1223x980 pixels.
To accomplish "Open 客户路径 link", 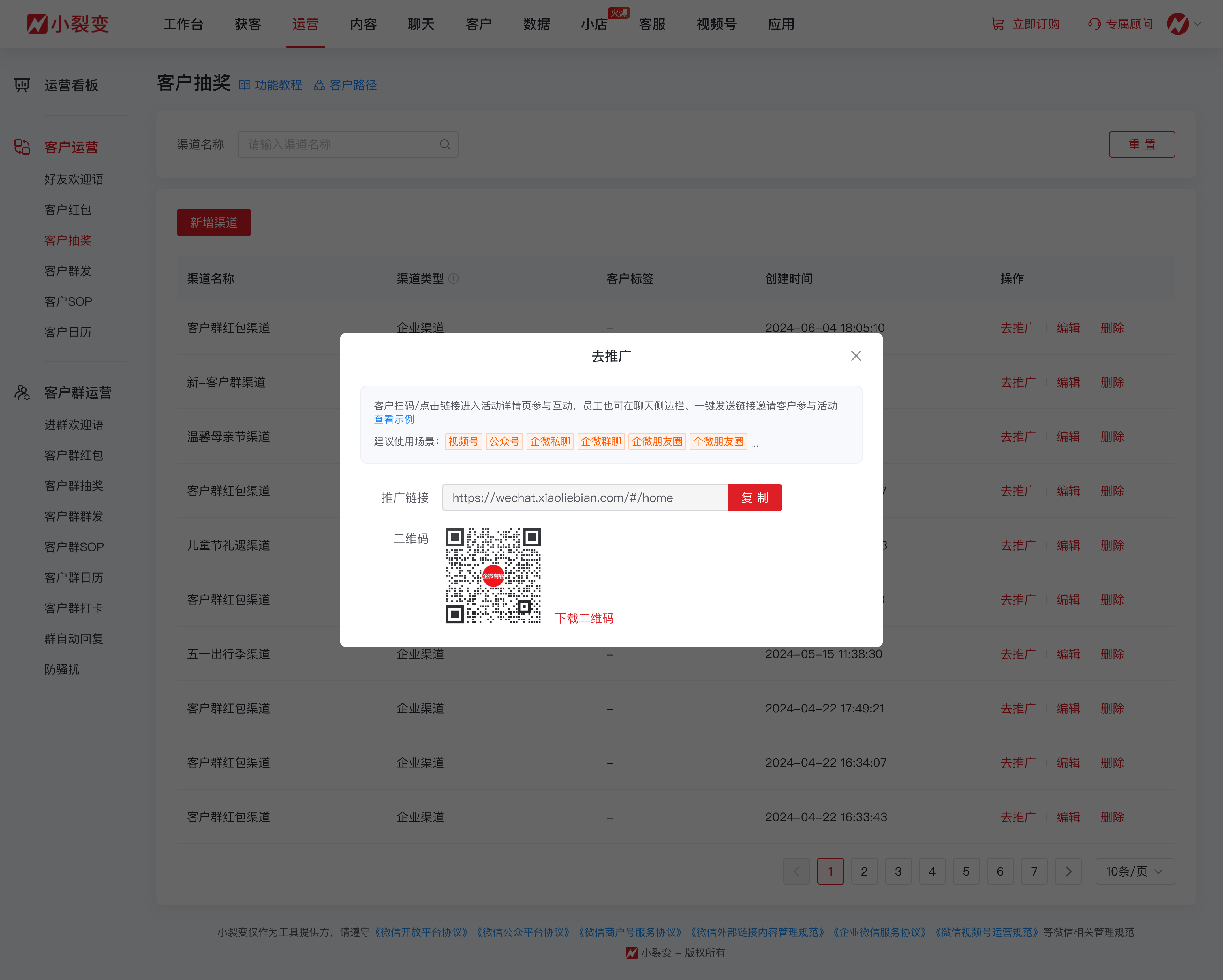I will [345, 85].
